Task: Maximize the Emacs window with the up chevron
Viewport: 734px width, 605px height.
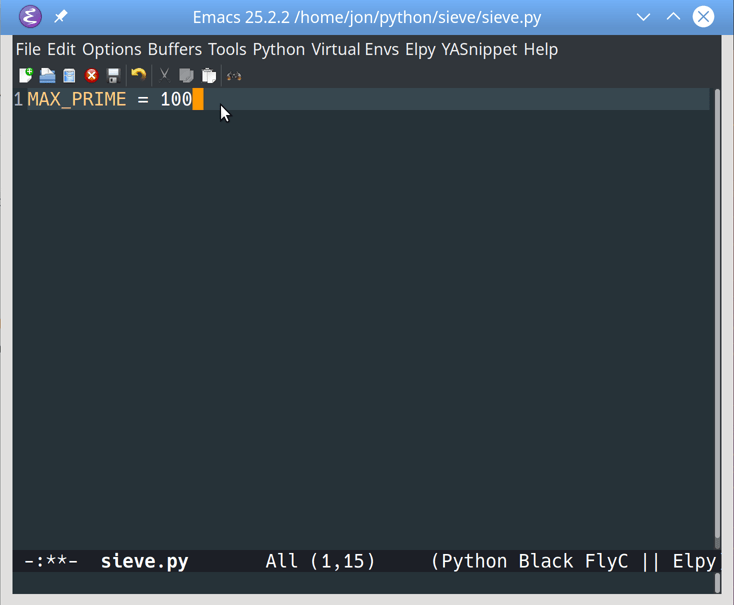Action: [673, 17]
